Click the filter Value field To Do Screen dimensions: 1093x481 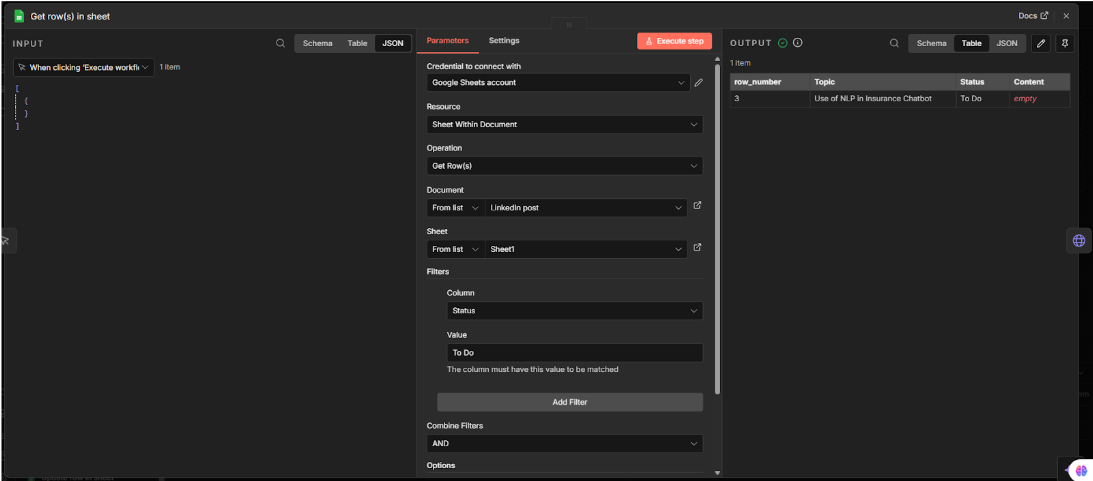tap(574, 353)
